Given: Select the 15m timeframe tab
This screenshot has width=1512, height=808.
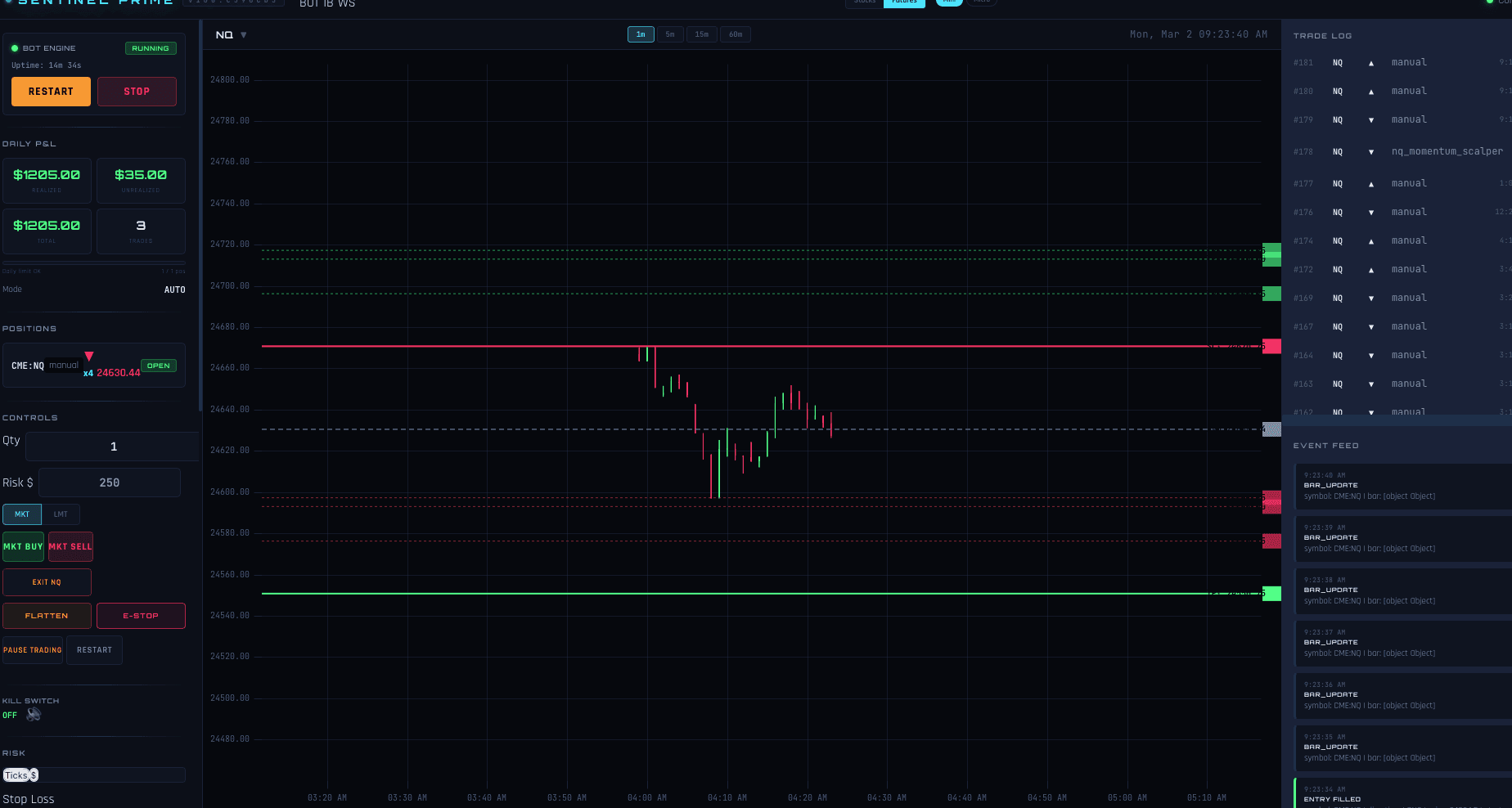Looking at the screenshot, I should point(701,34).
